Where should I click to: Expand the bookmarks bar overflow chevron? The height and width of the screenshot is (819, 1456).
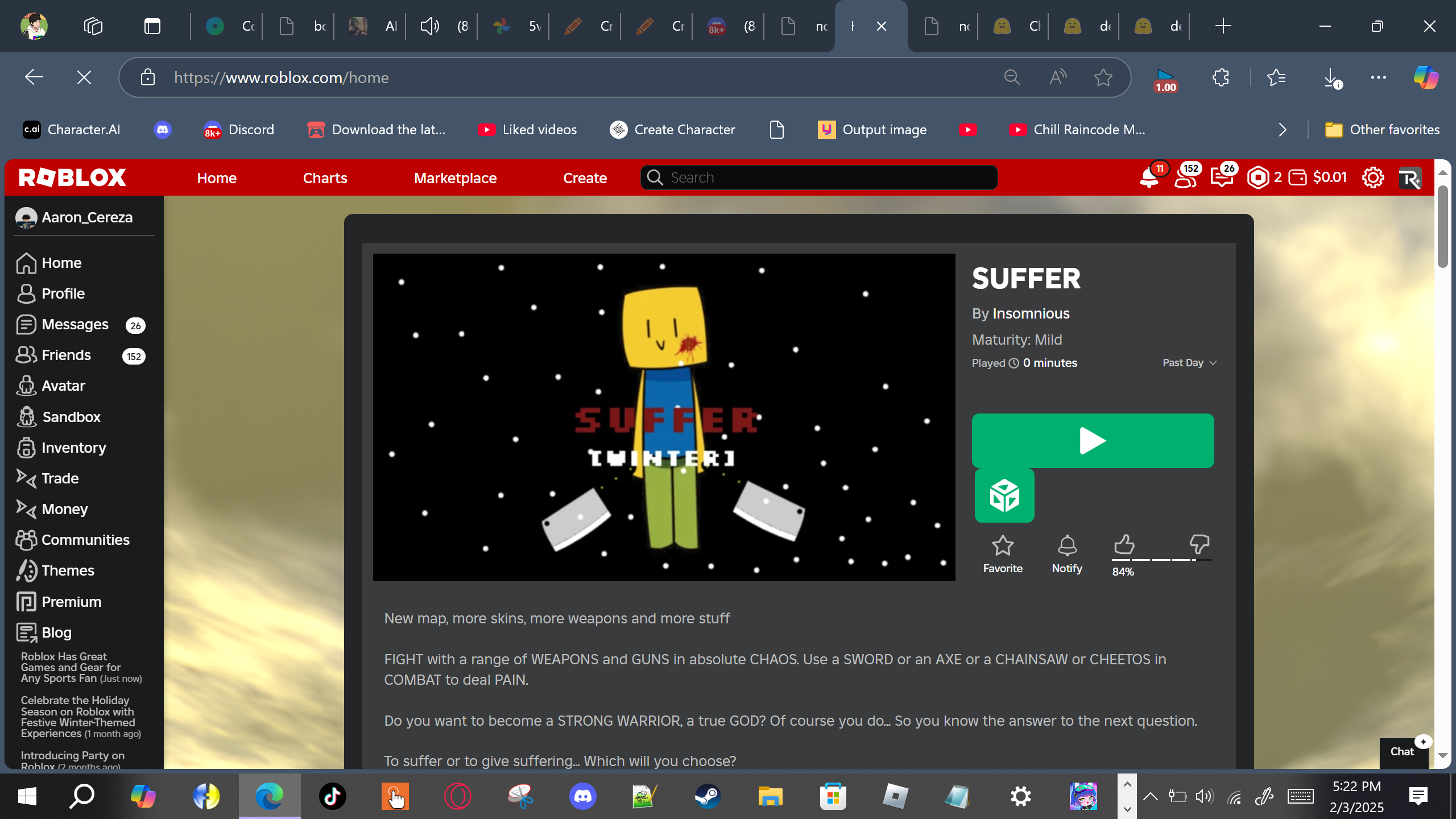(x=1283, y=130)
